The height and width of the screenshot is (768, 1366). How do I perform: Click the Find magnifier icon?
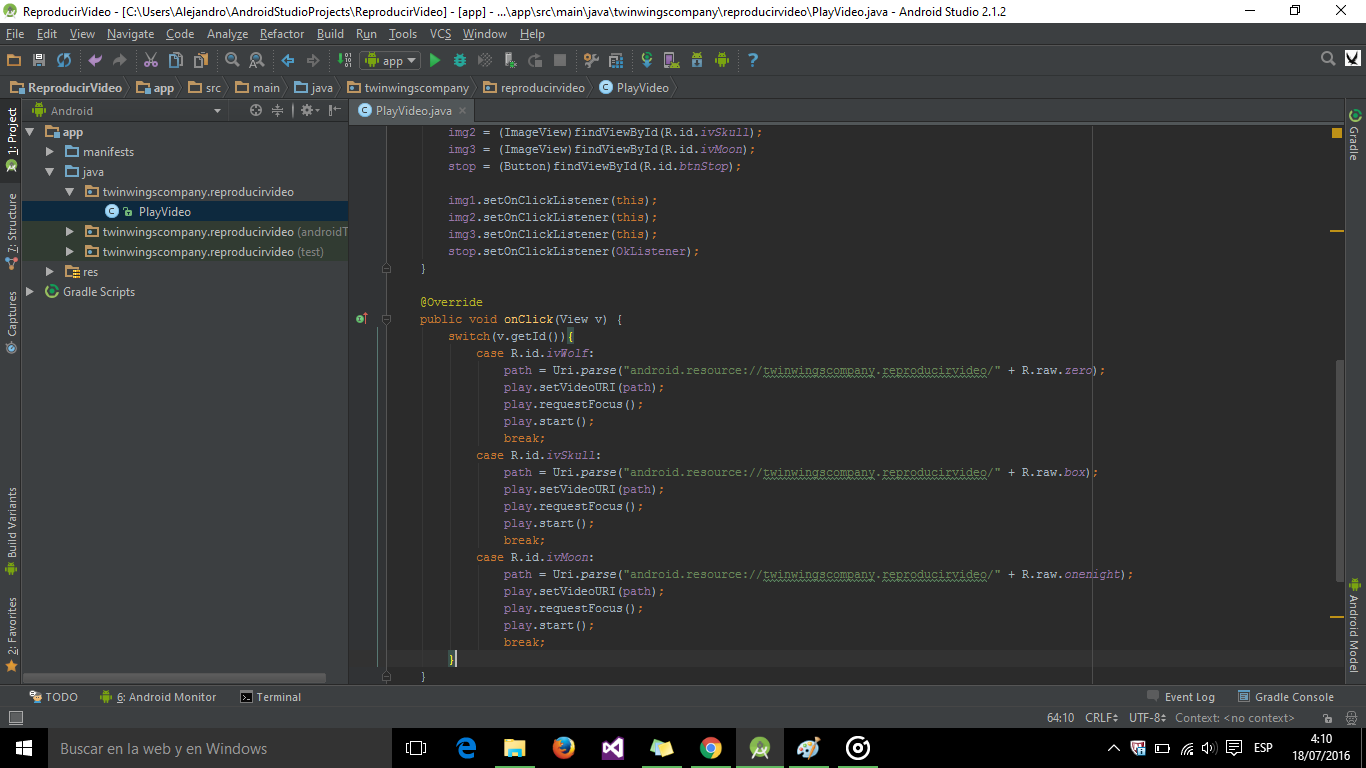pyautogui.click(x=232, y=60)
